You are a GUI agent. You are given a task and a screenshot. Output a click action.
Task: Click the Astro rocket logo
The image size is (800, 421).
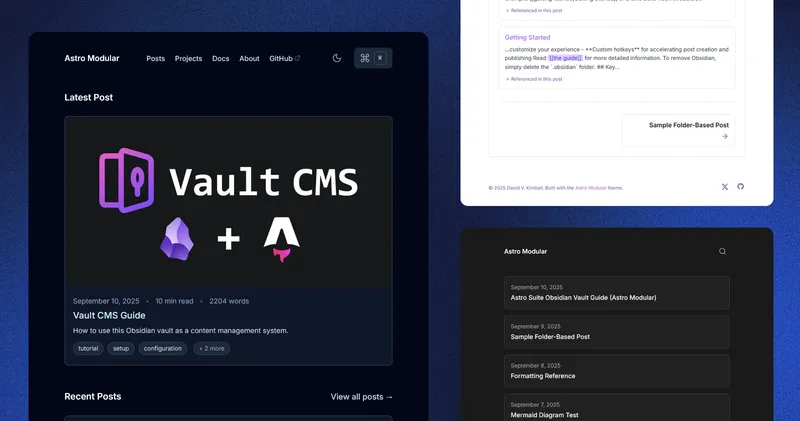pyautogui.click(x=282, y=239)
